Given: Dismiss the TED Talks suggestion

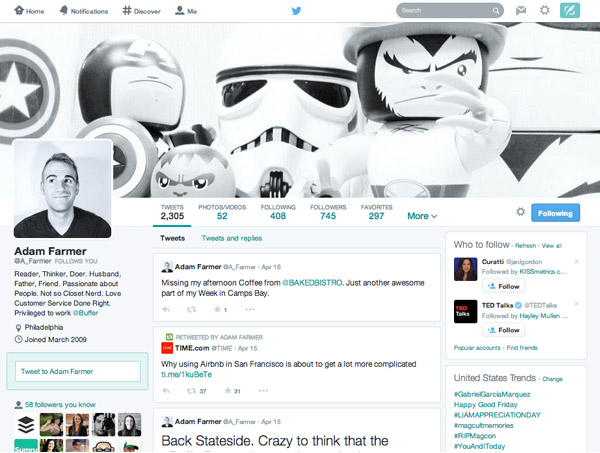Looking at the screenshot, I should coord(576,304).
